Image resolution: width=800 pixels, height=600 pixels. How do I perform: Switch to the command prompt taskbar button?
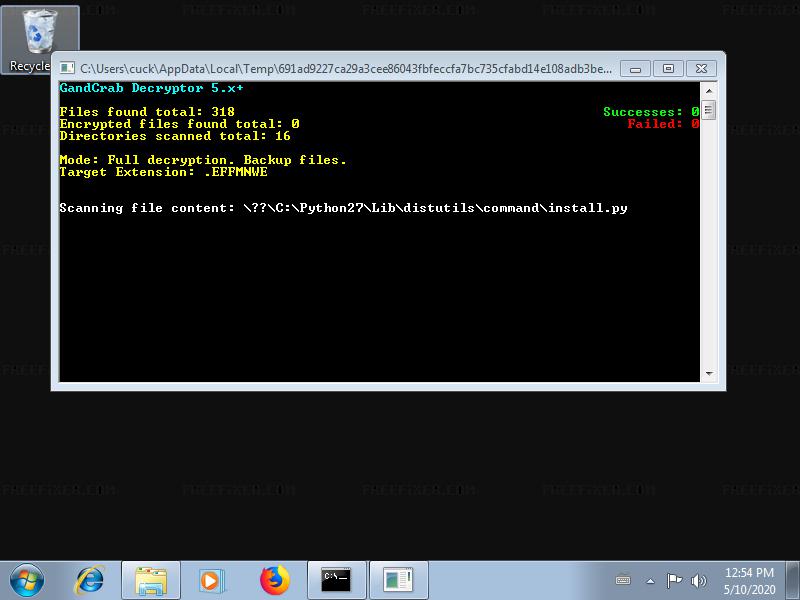tap(336, 580)
